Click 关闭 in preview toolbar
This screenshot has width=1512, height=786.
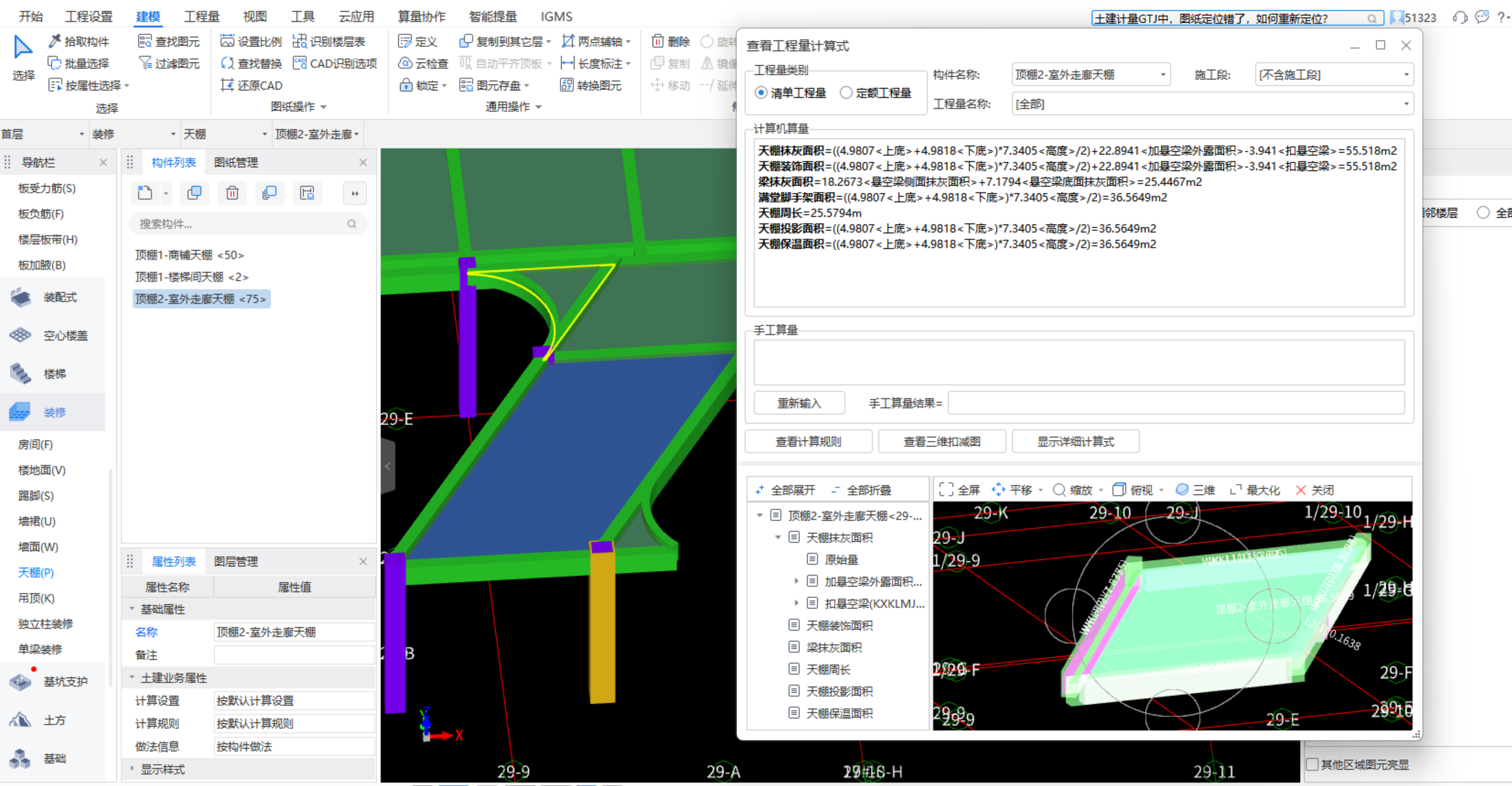pyautogui.click(x=1314, y=489)
